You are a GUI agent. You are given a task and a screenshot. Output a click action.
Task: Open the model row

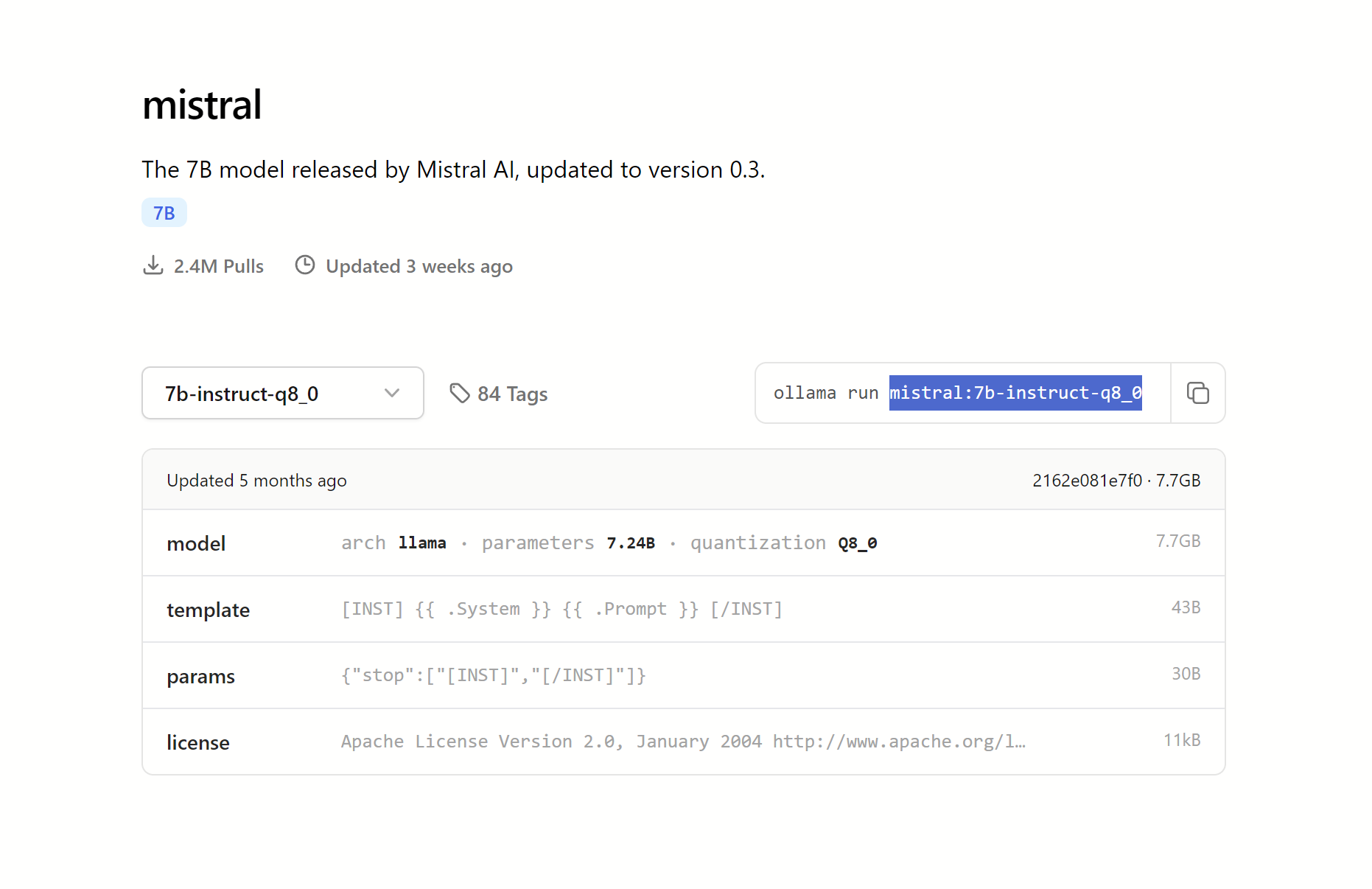pos(684,543)
